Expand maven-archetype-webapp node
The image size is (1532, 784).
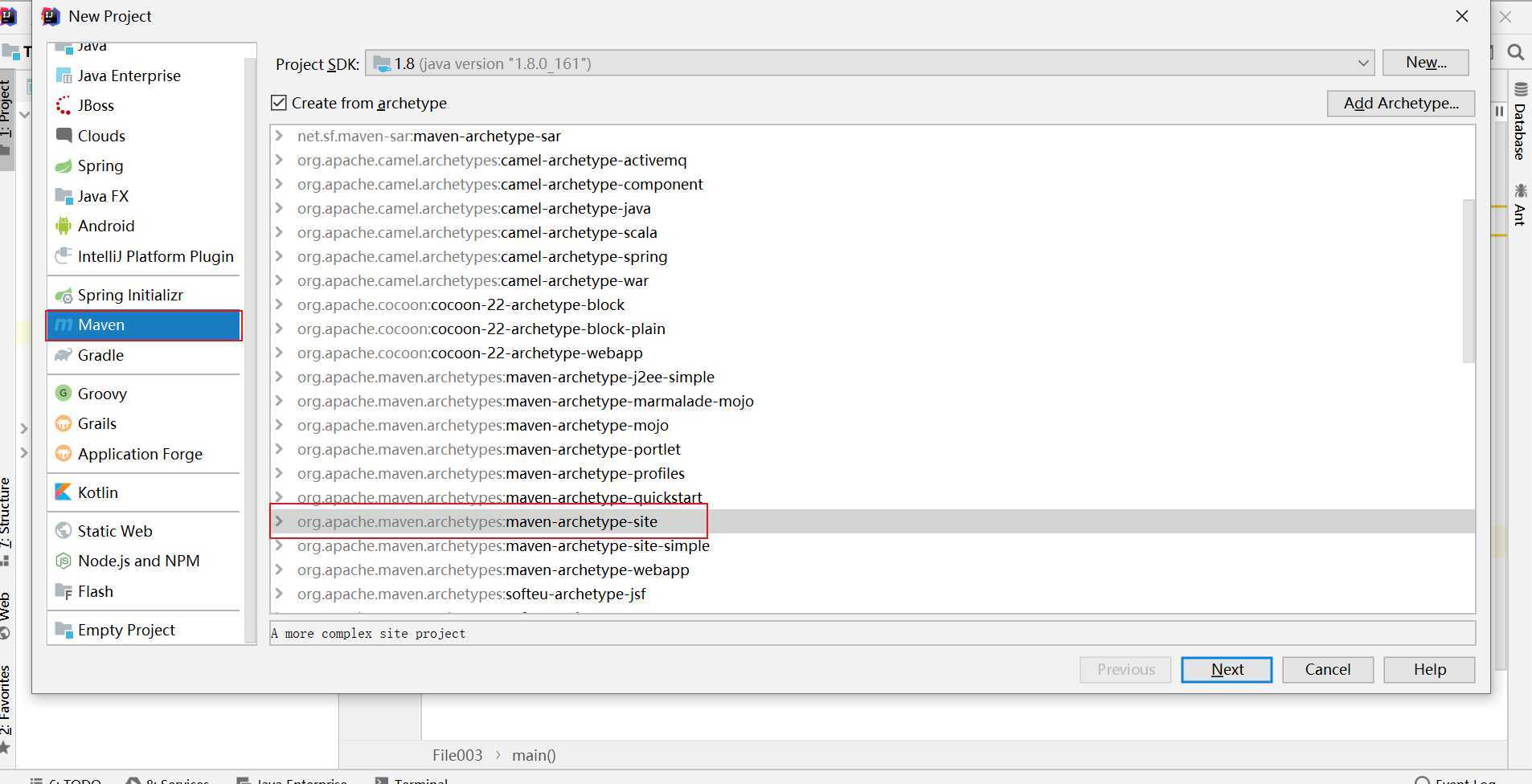(279, 570)
